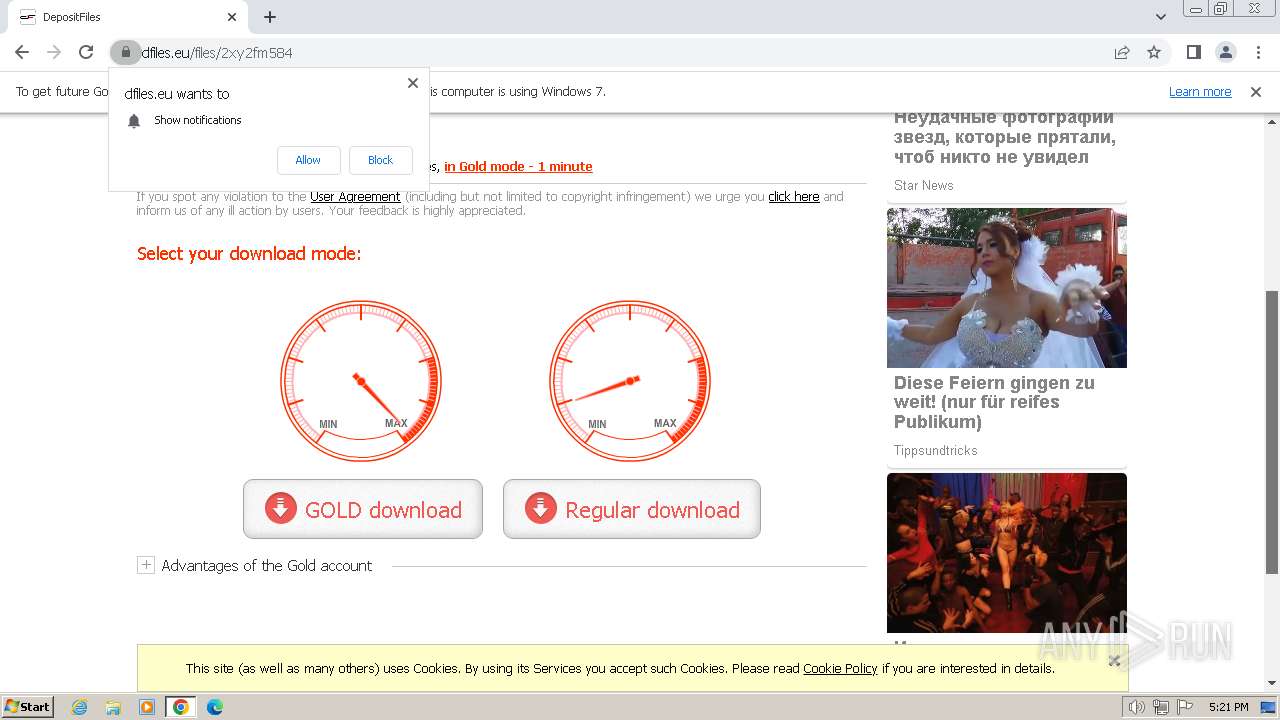The width and height of the screenshot is (1280, 720).
Task: Bookmark this page with the star
Action: point(1154,52)
